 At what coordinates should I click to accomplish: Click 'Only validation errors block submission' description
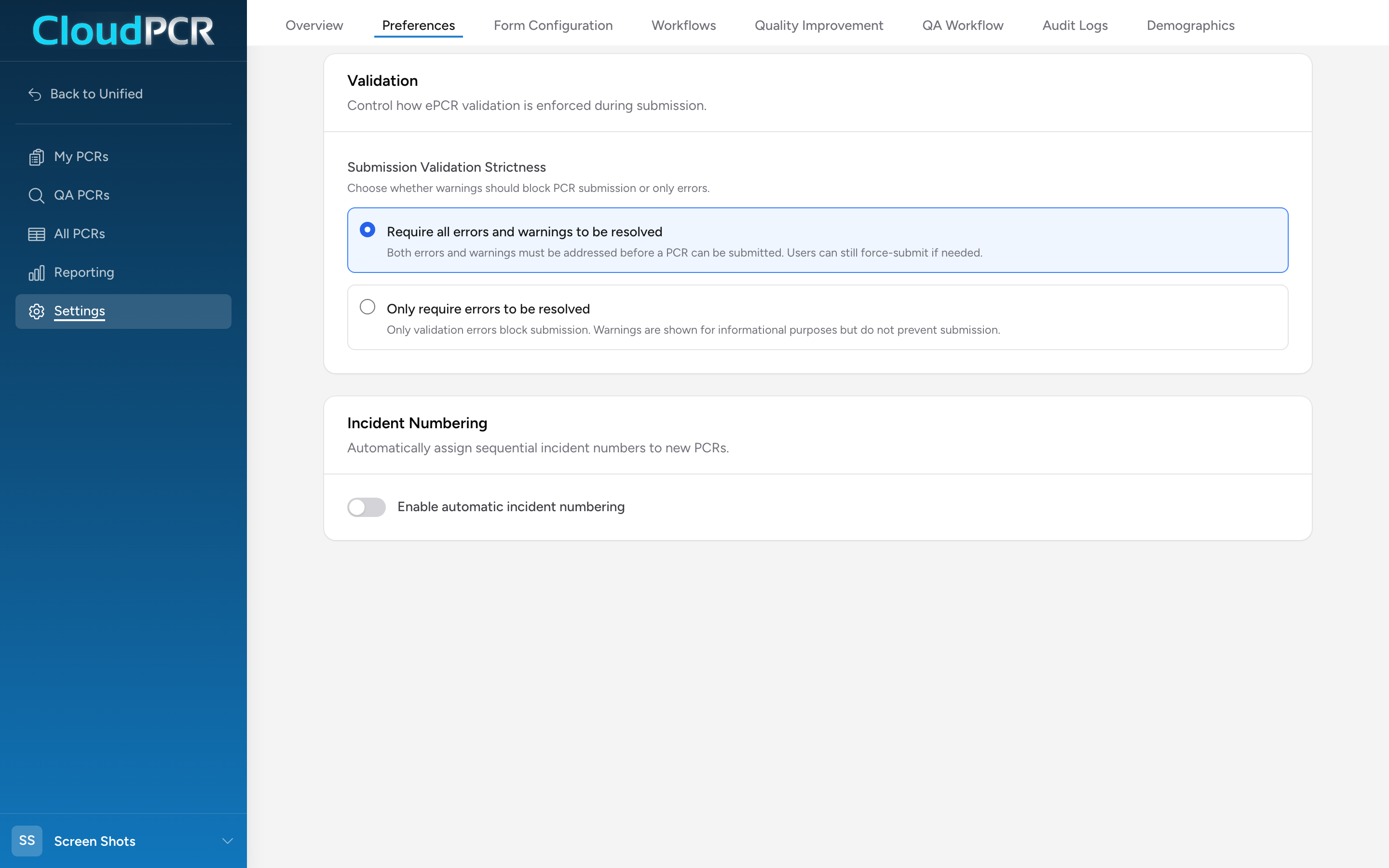(x=693, y=329)
